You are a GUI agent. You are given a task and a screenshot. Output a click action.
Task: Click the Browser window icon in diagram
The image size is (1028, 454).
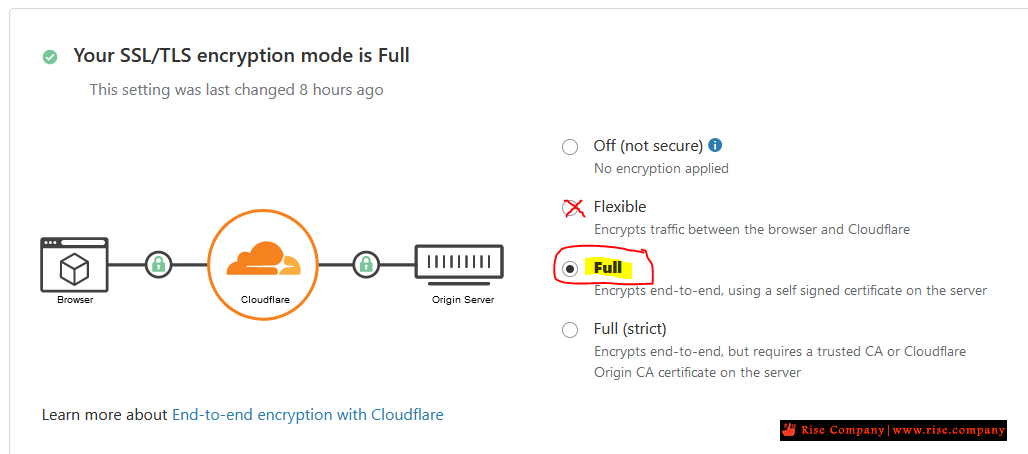tap(74, 264)
